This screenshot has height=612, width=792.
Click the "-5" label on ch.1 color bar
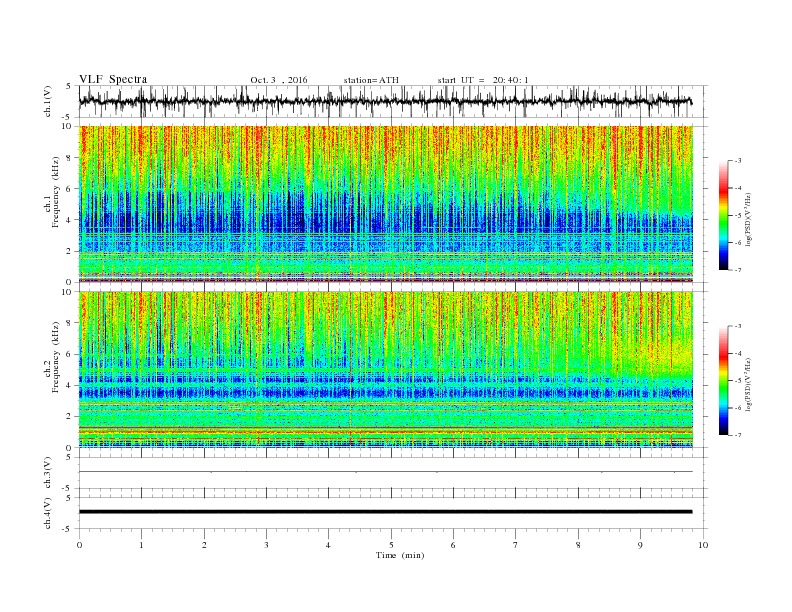pos(737,216)
